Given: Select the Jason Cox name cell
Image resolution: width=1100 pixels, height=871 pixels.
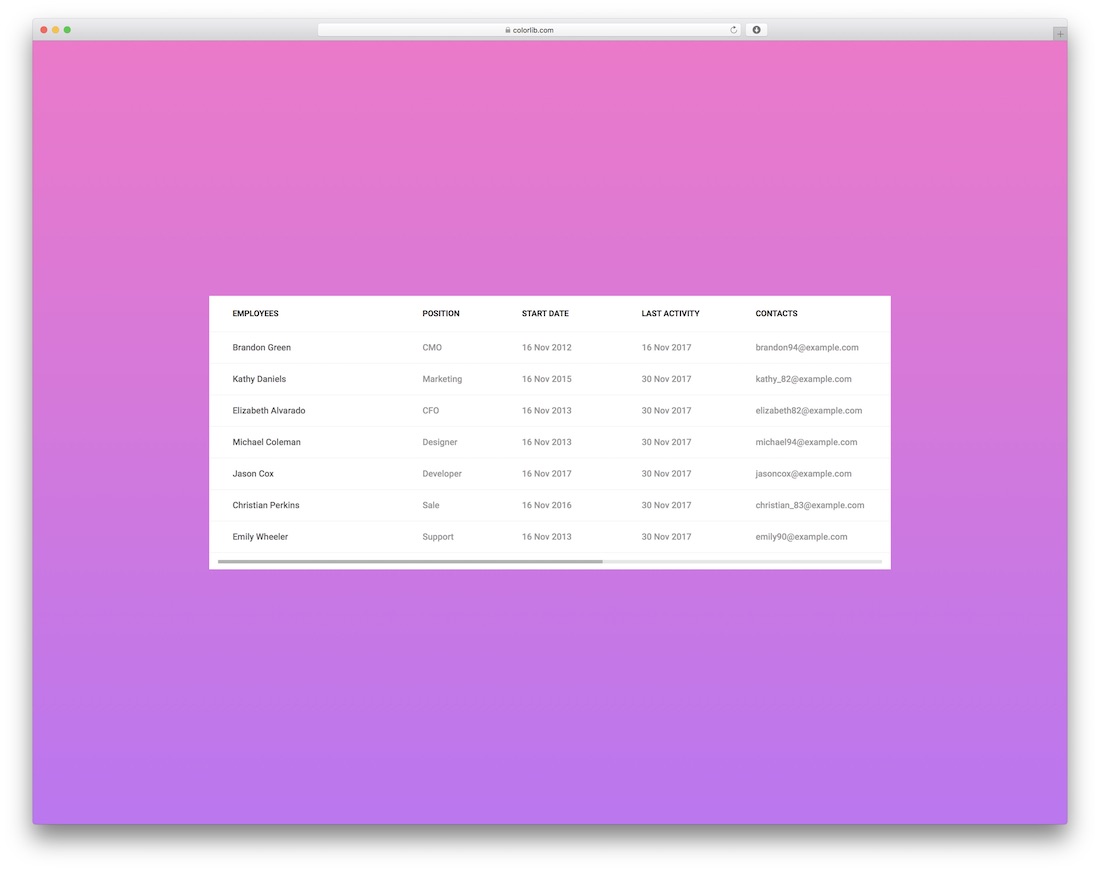Looking at the screenshot, I should pyautogui.click(x=253, y=474).
